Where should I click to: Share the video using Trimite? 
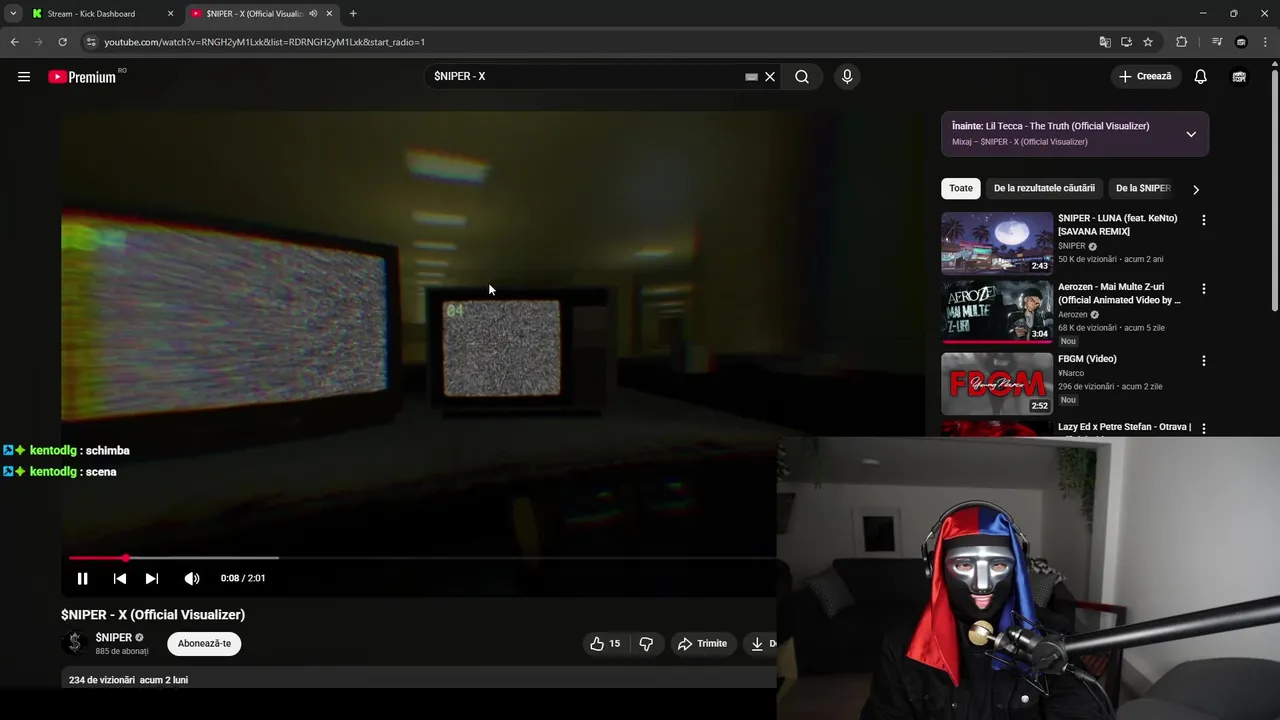pyautogui.click(x=702, y=644)
